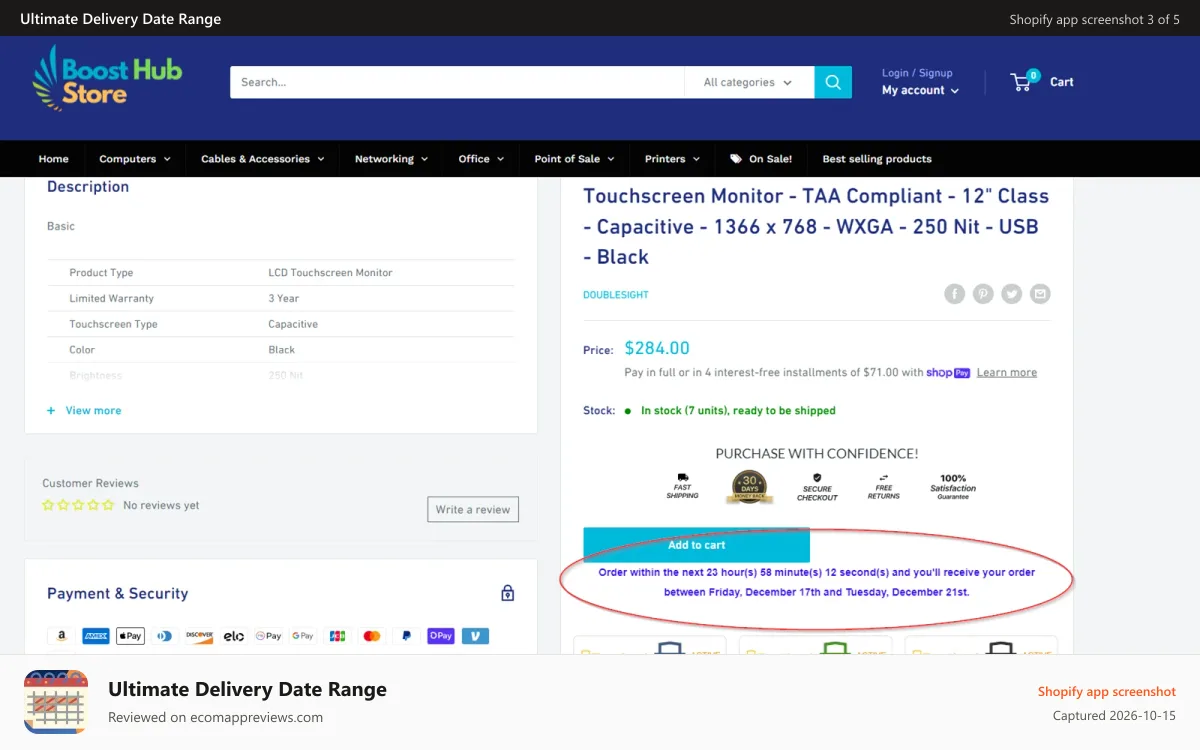
Task: Click the empty review star rating
Action: point(78,505)
